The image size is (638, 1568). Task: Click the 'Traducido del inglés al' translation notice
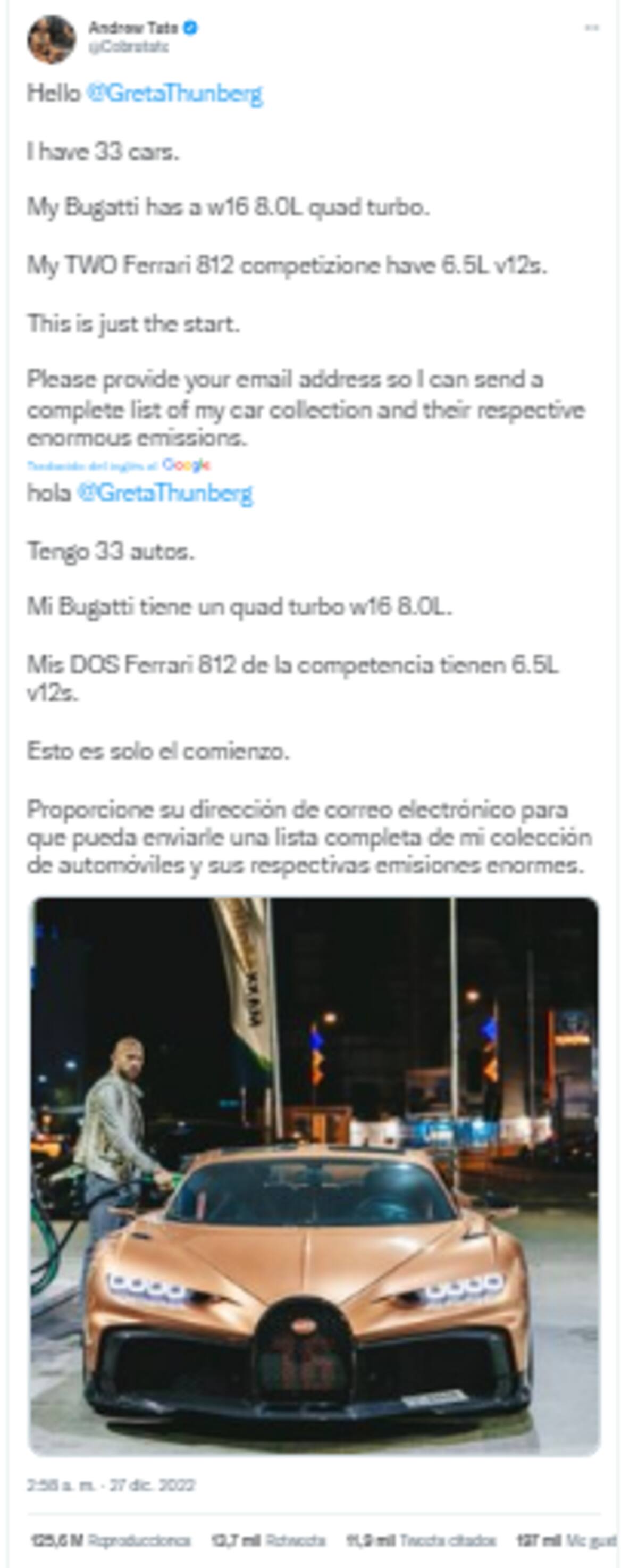pyautogui.click(x=93, y=465)
